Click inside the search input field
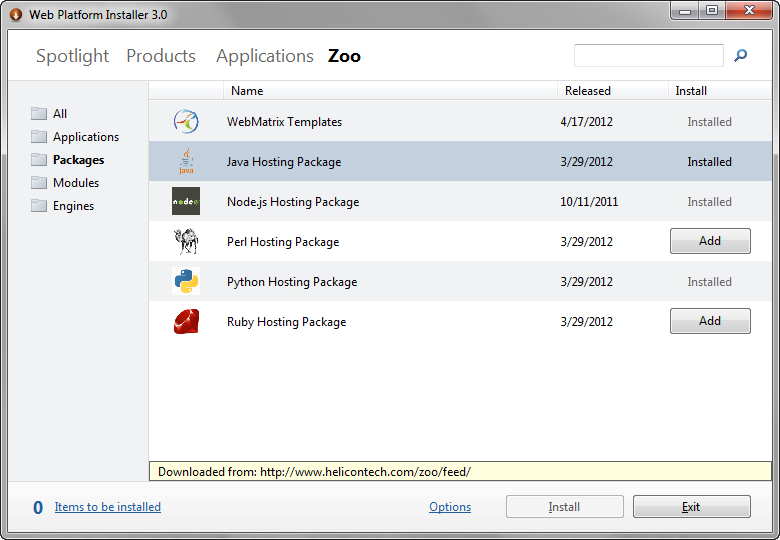This screenshot has height=540, width=780. tap(649, 55)
